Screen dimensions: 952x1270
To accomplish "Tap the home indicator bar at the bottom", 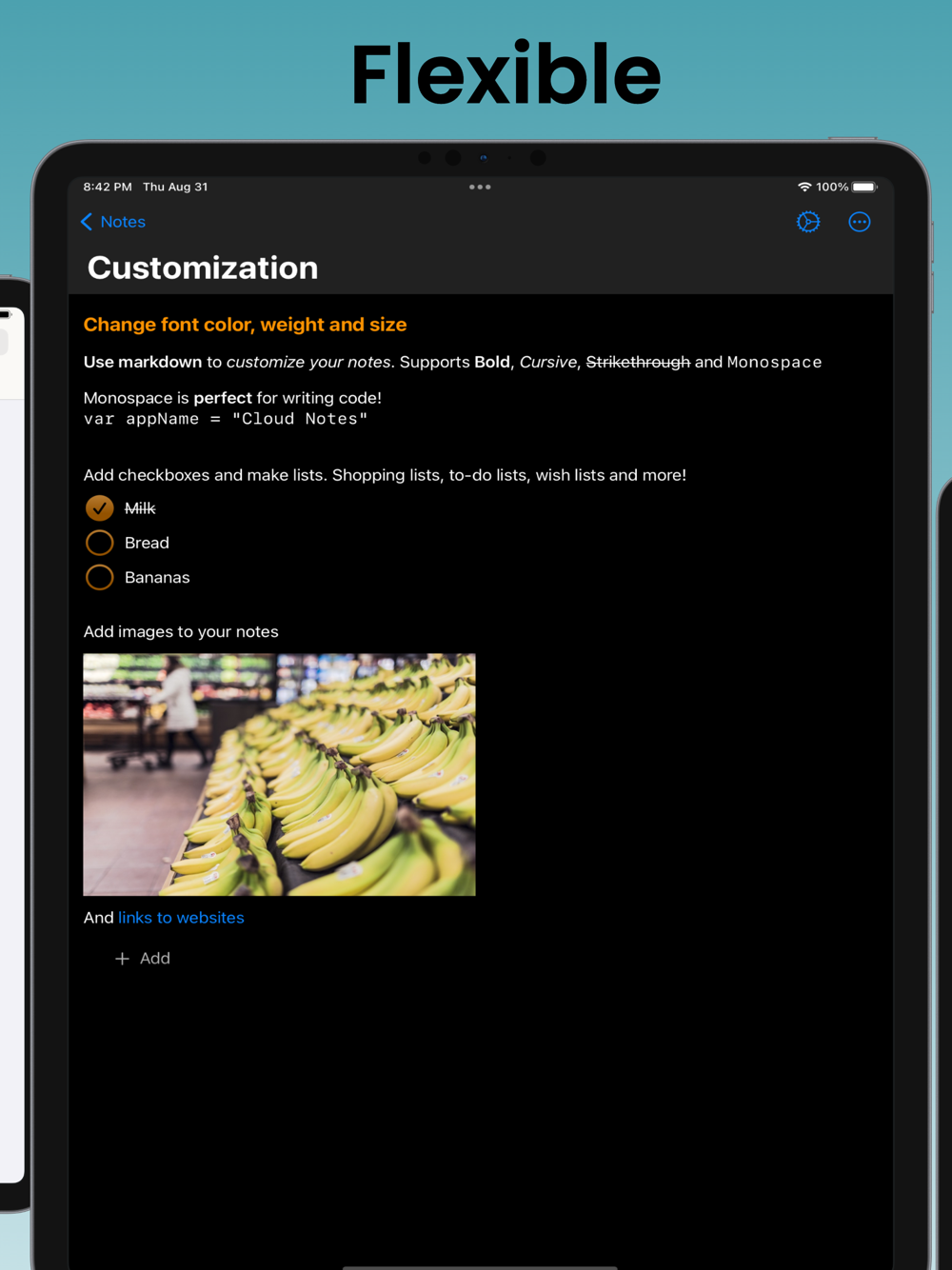I will point(480,1267).
